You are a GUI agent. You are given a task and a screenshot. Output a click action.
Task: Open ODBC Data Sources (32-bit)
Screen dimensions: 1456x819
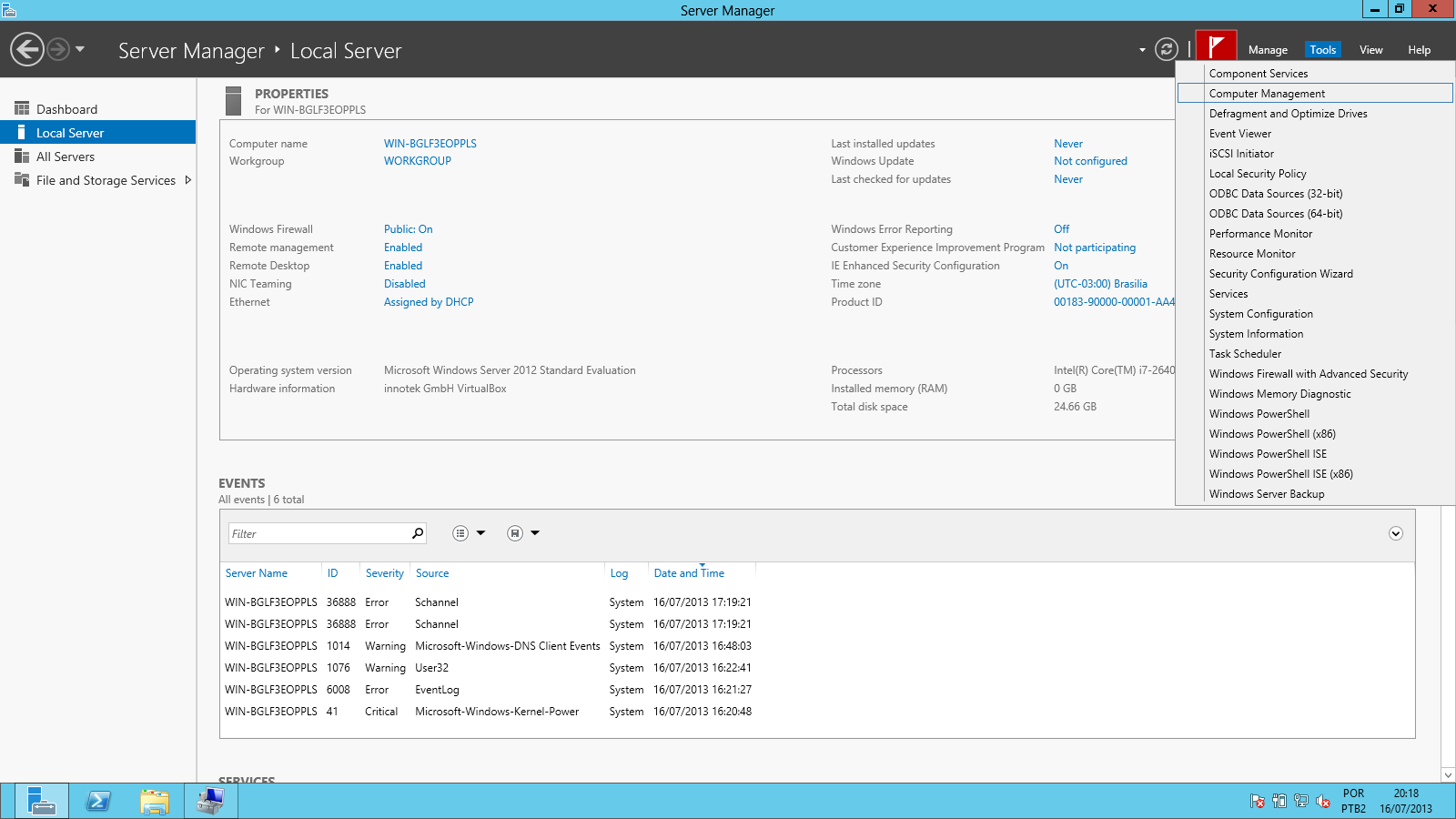(1315, 194)
